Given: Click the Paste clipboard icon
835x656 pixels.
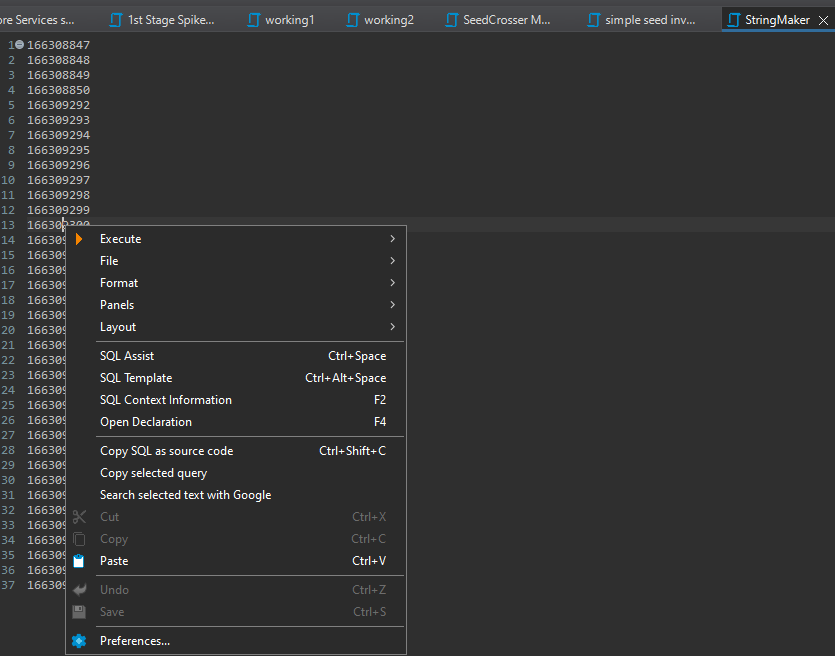Looking at the screenshot, I should tap(78, 560).
